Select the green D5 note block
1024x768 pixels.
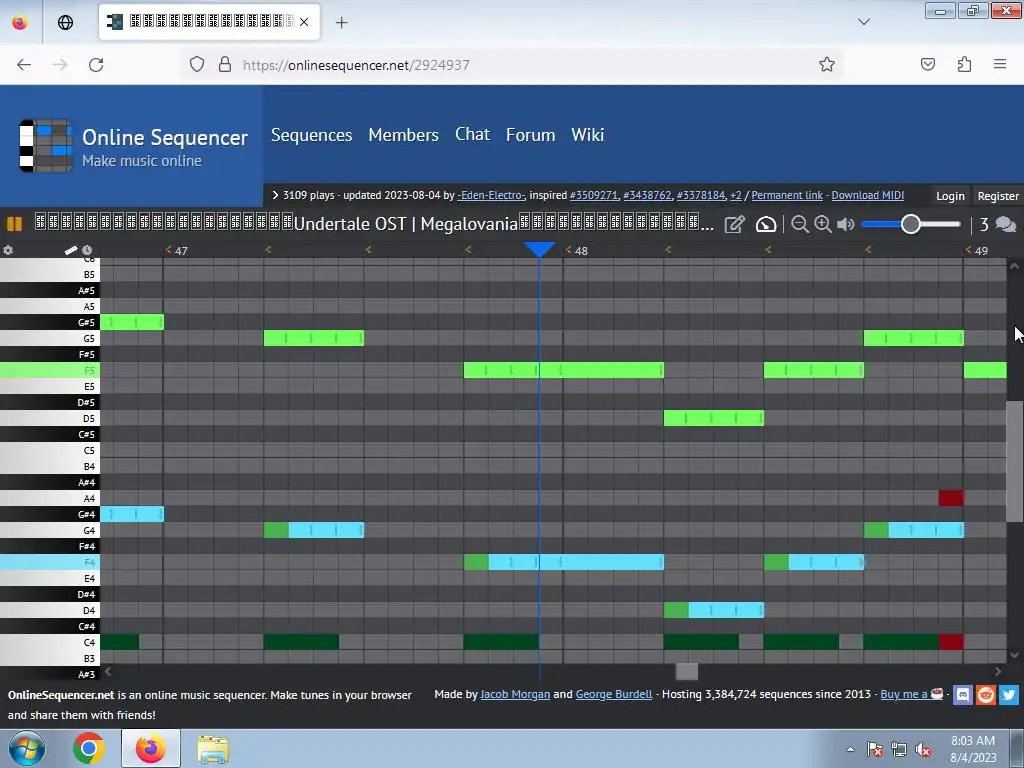coord(714,418)
